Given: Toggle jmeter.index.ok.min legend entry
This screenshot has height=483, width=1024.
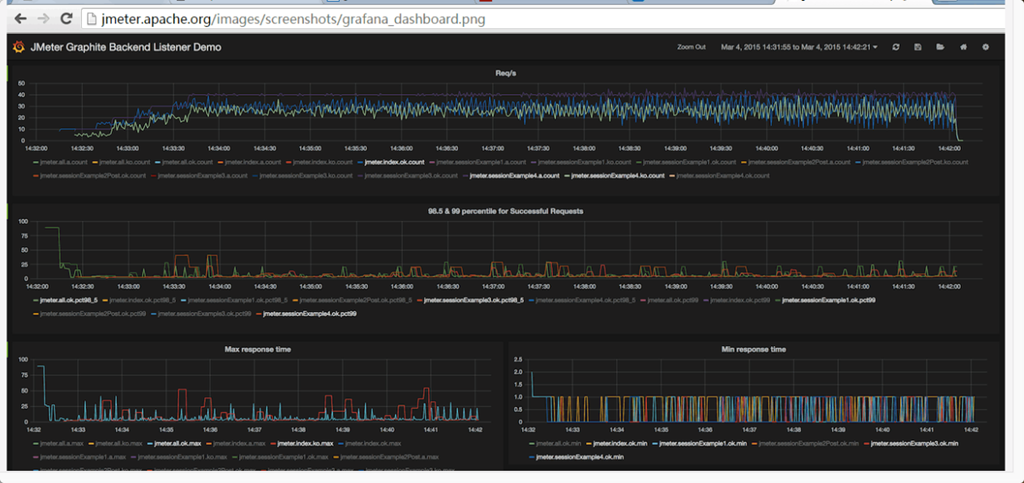Looking at the screenshot, I should (x=619, y=444).
